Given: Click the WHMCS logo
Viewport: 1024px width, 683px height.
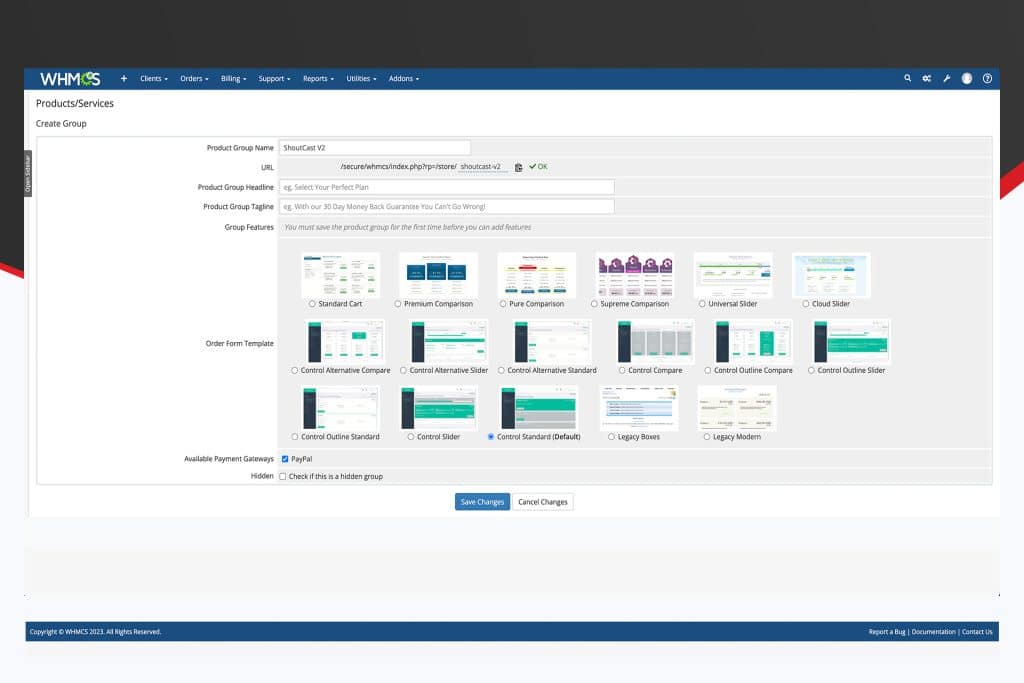Looking at the screenshot, I should 70,79.
